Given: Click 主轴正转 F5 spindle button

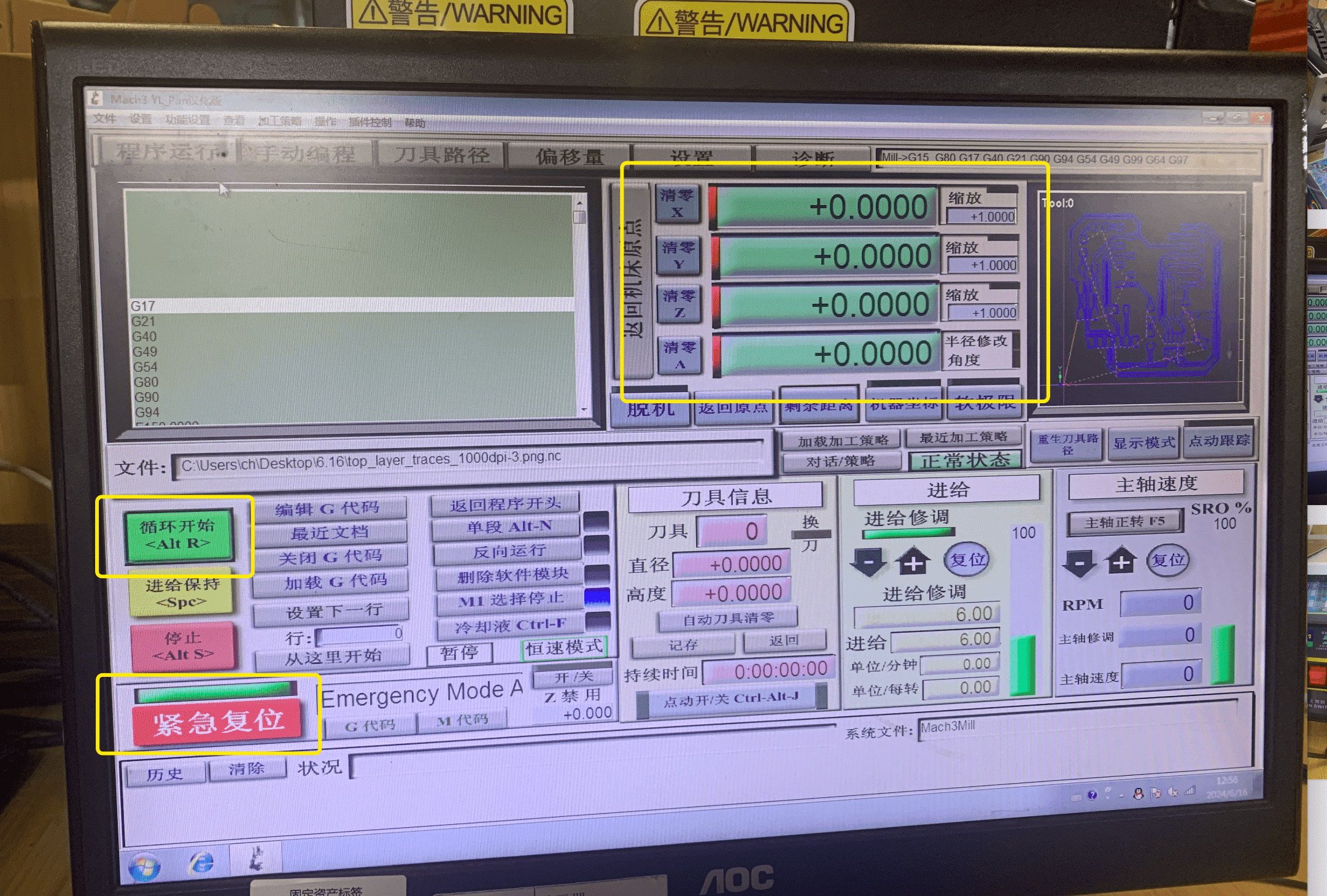Looking at the screenshot, I should (x=1124, y=522).
